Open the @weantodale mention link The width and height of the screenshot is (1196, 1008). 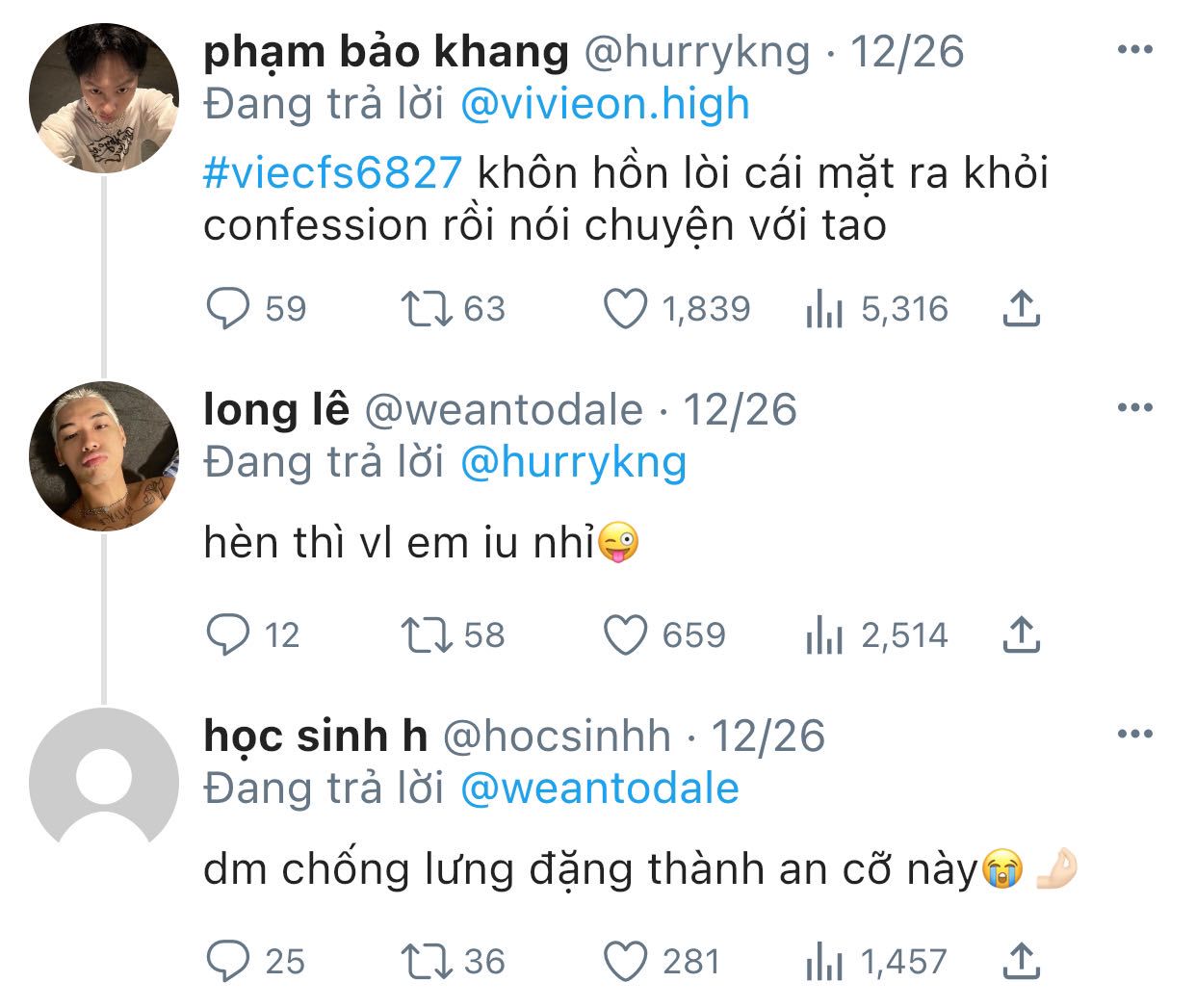(599, 788)
